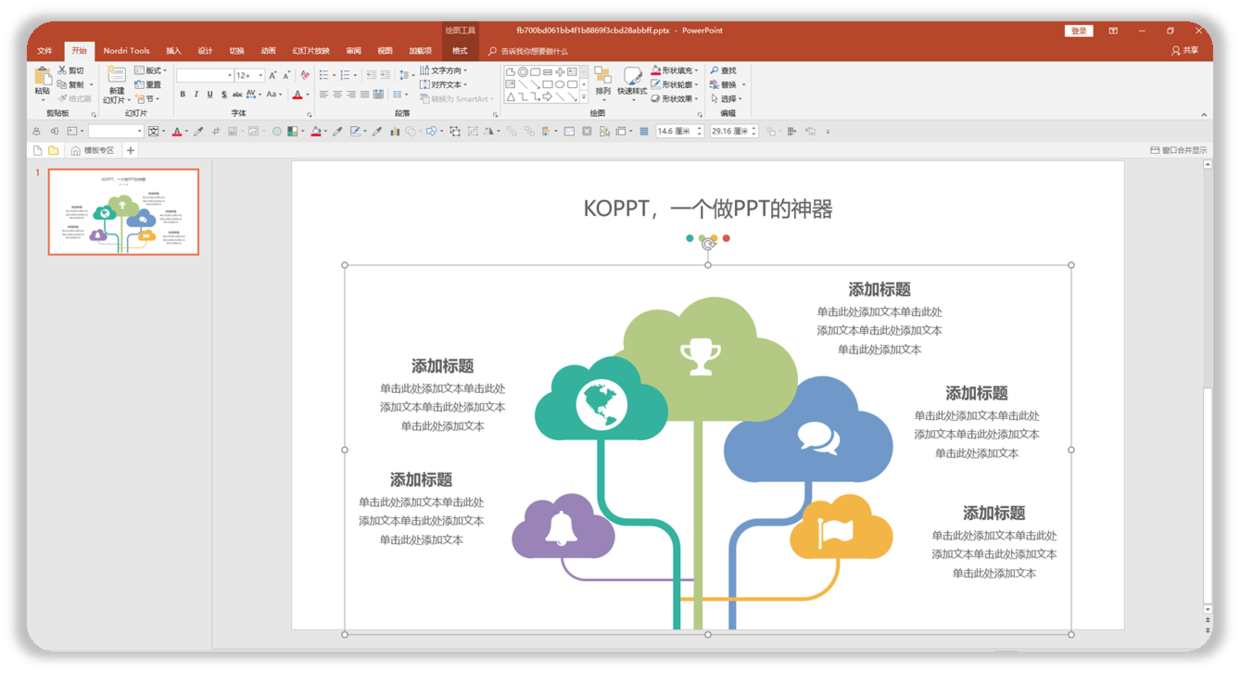Click Find (查找) magnifier
The image size is (1240, 673).
click(x=723, y=71)
